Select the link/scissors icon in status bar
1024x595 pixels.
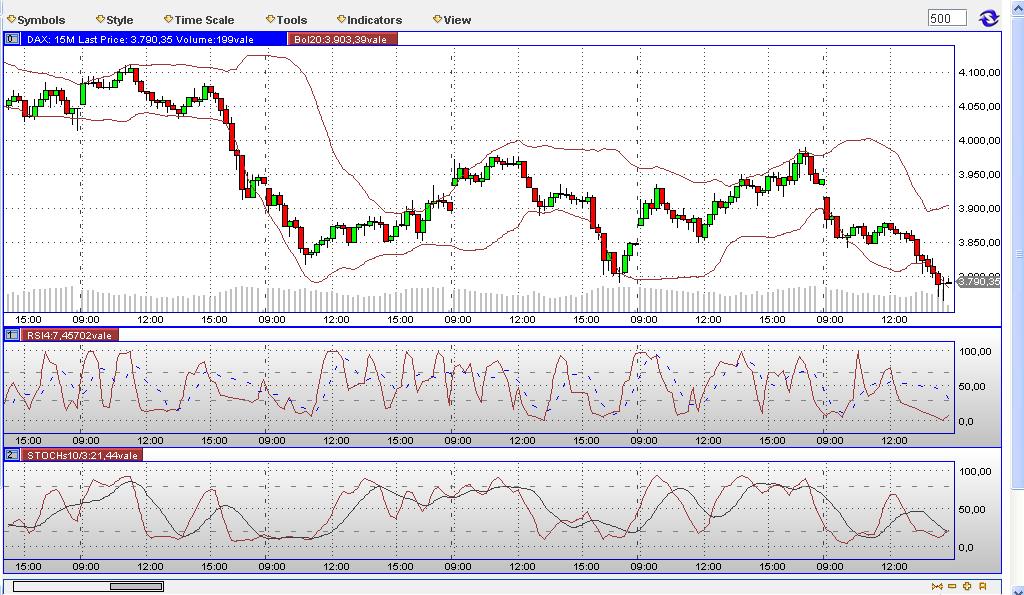[937, 588]
